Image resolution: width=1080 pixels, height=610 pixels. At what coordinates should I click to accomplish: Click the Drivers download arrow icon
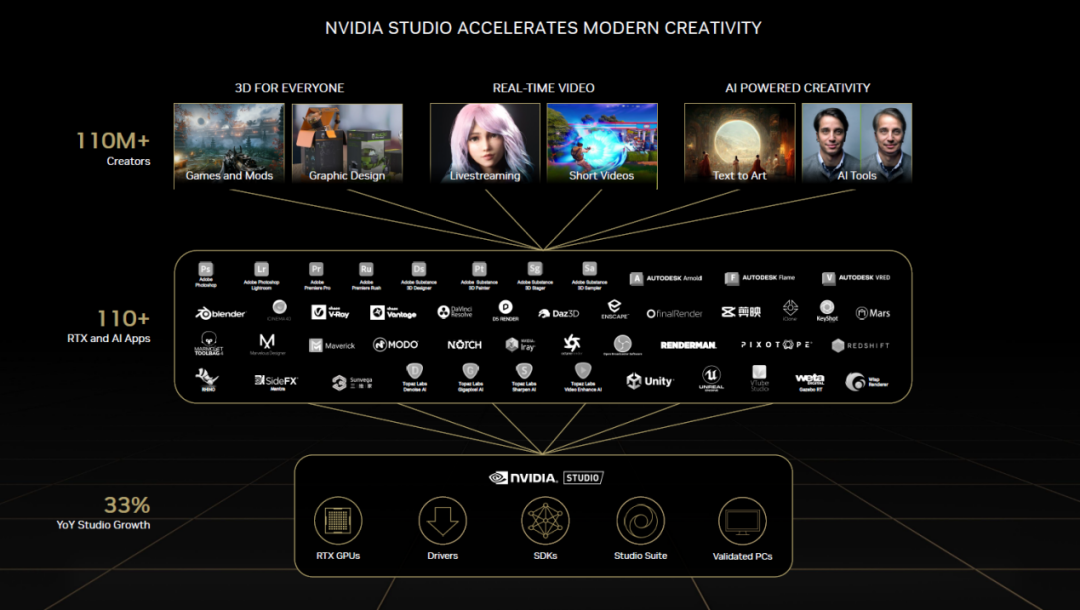[442, 520]
